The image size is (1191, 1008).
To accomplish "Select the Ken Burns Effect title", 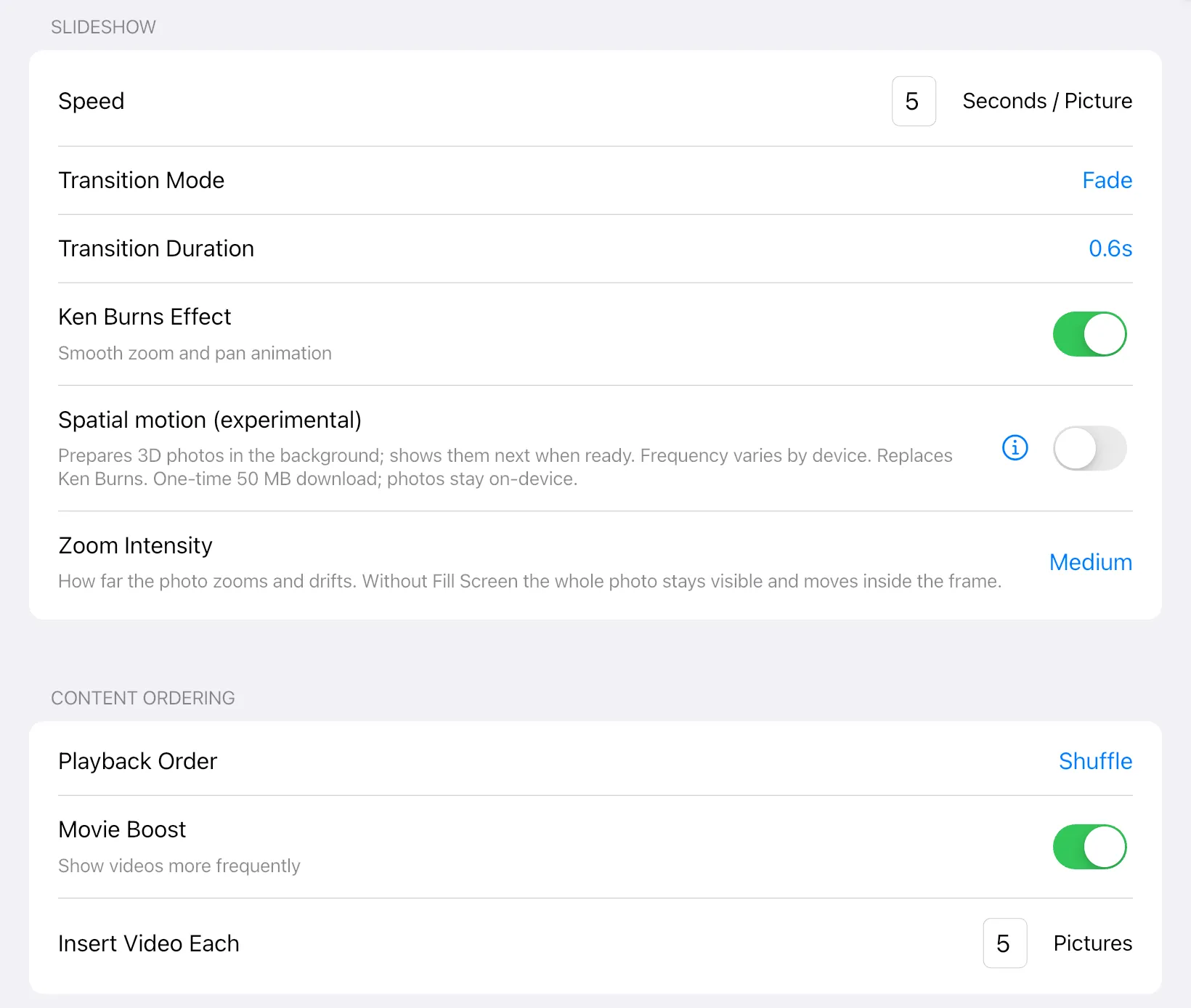I will coord(145,317).
